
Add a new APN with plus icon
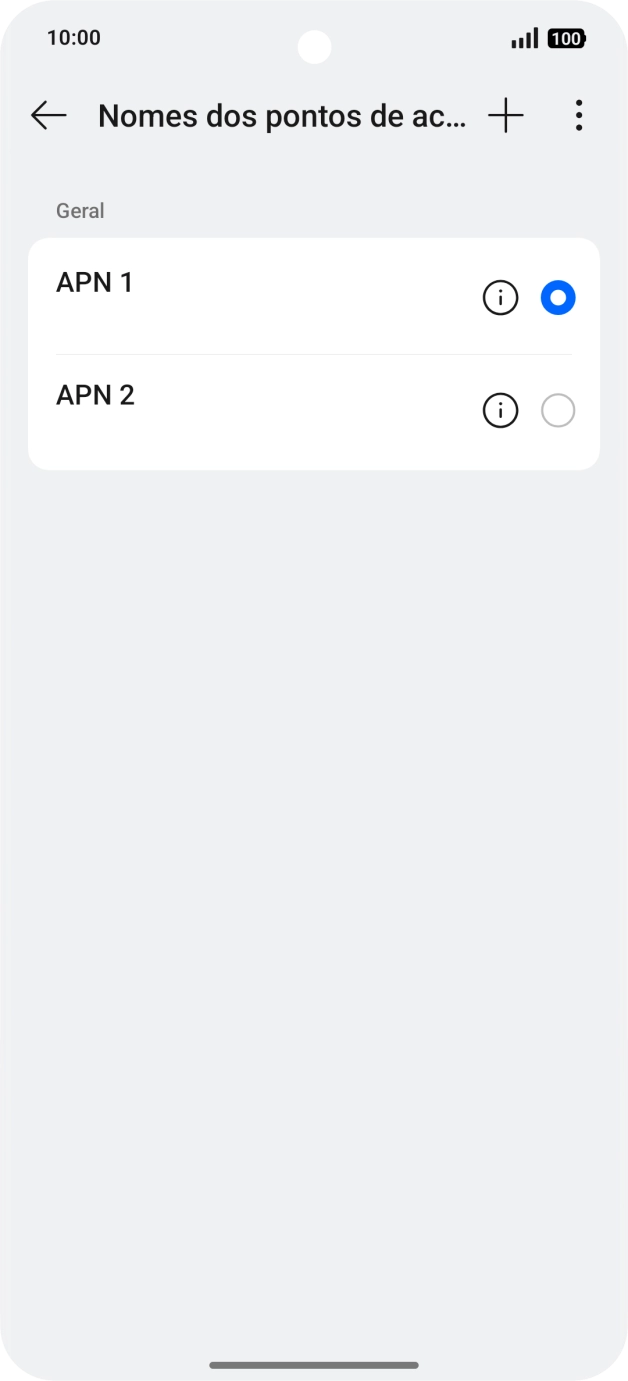click(x=506, y=116)
